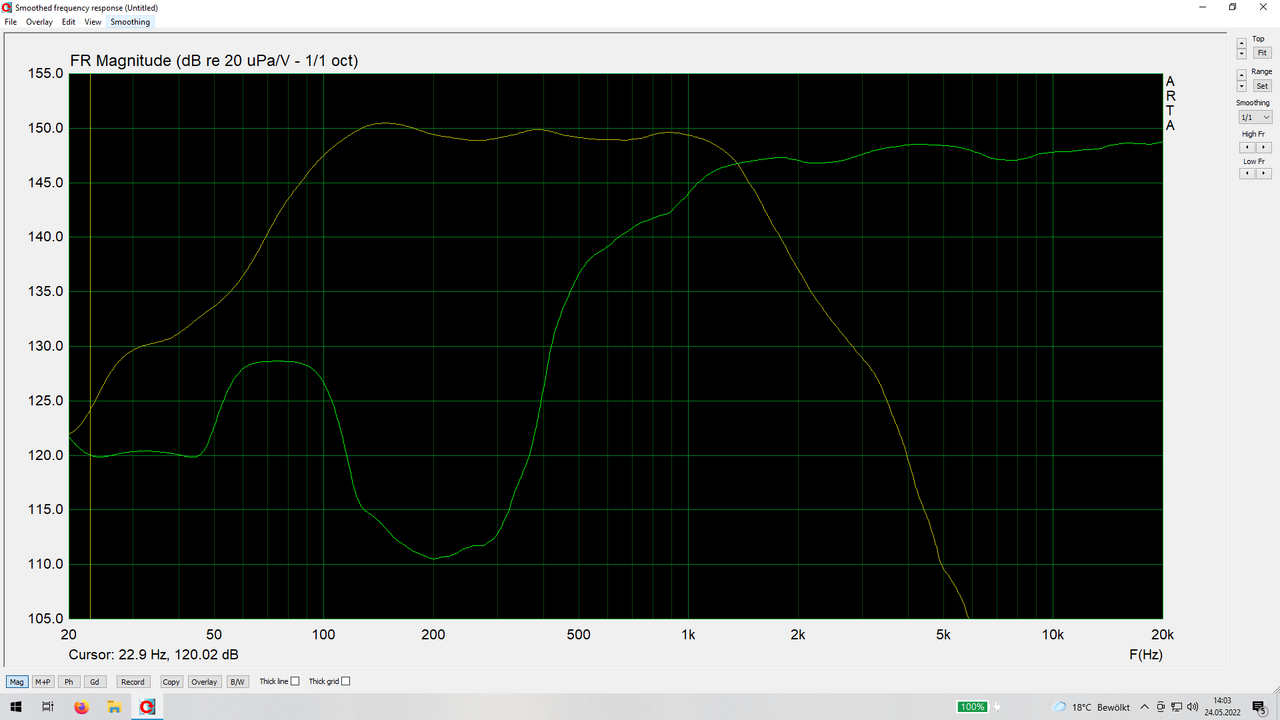Click the ARTA vertical label in graph
Screen dimensions: 1280x720
click(x=1170, y=103)
